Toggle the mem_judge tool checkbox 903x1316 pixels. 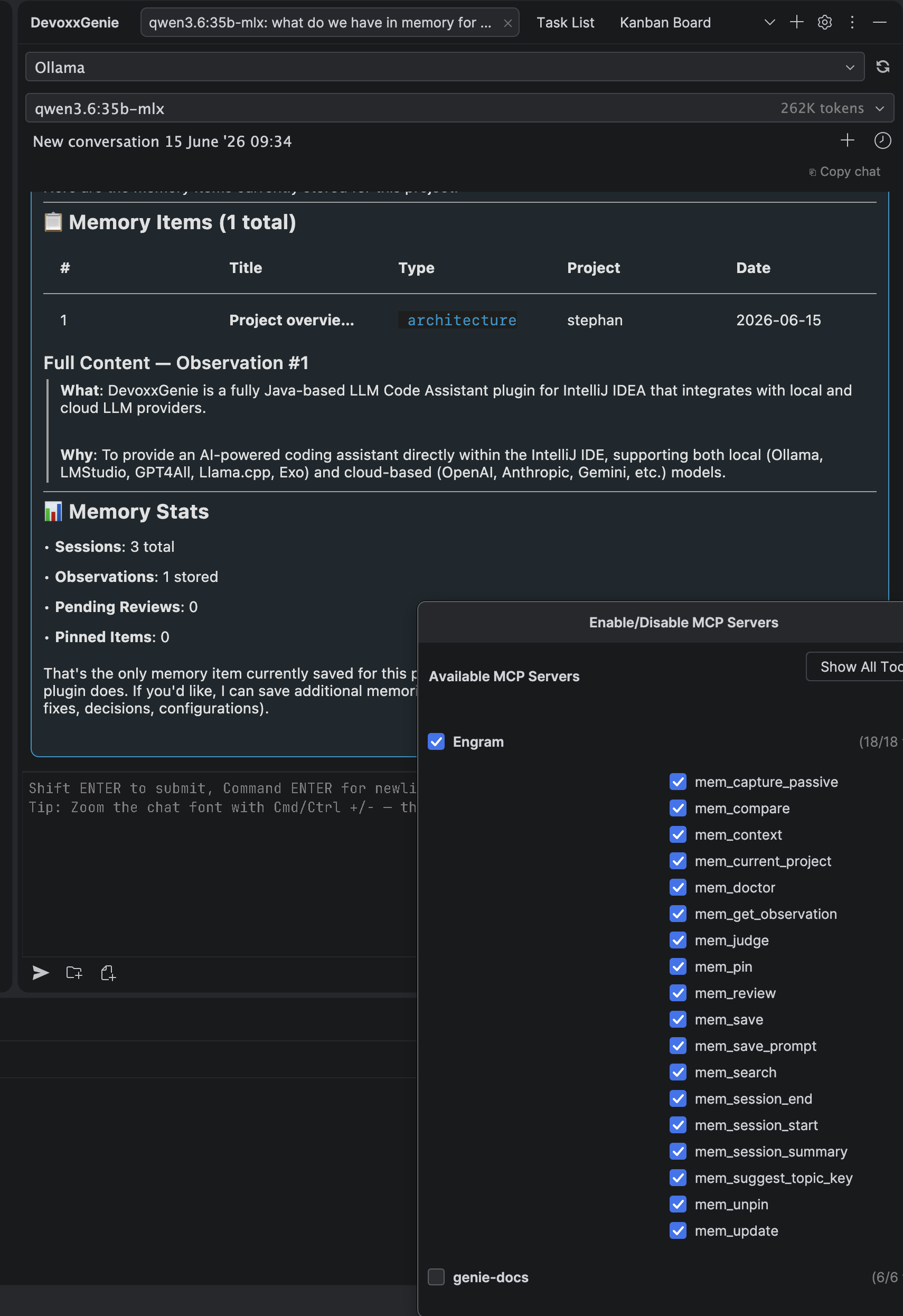678,940
